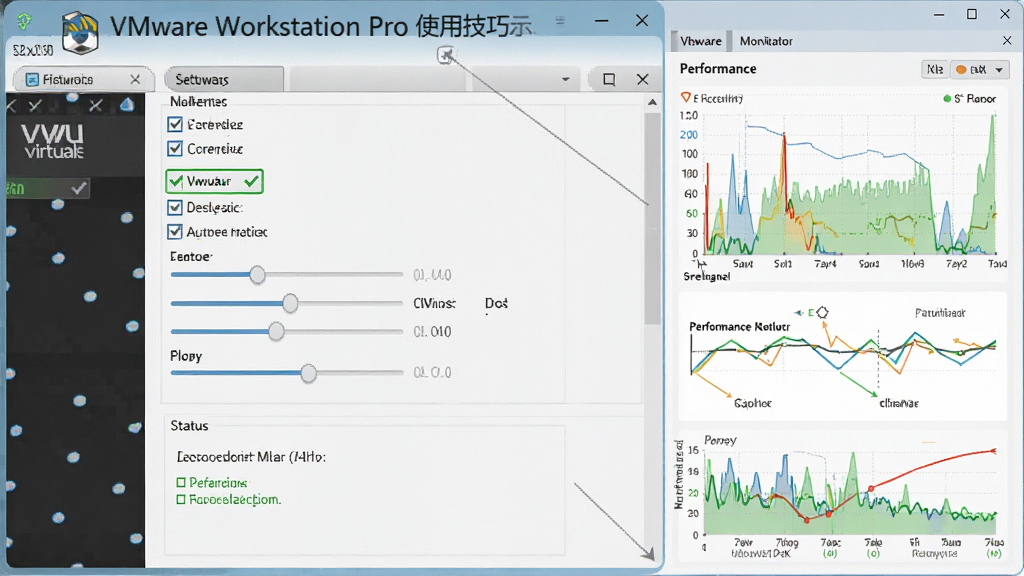Maximize the right-hand monitor window
The image size is (1024, 576).
(x=972, y=14)
